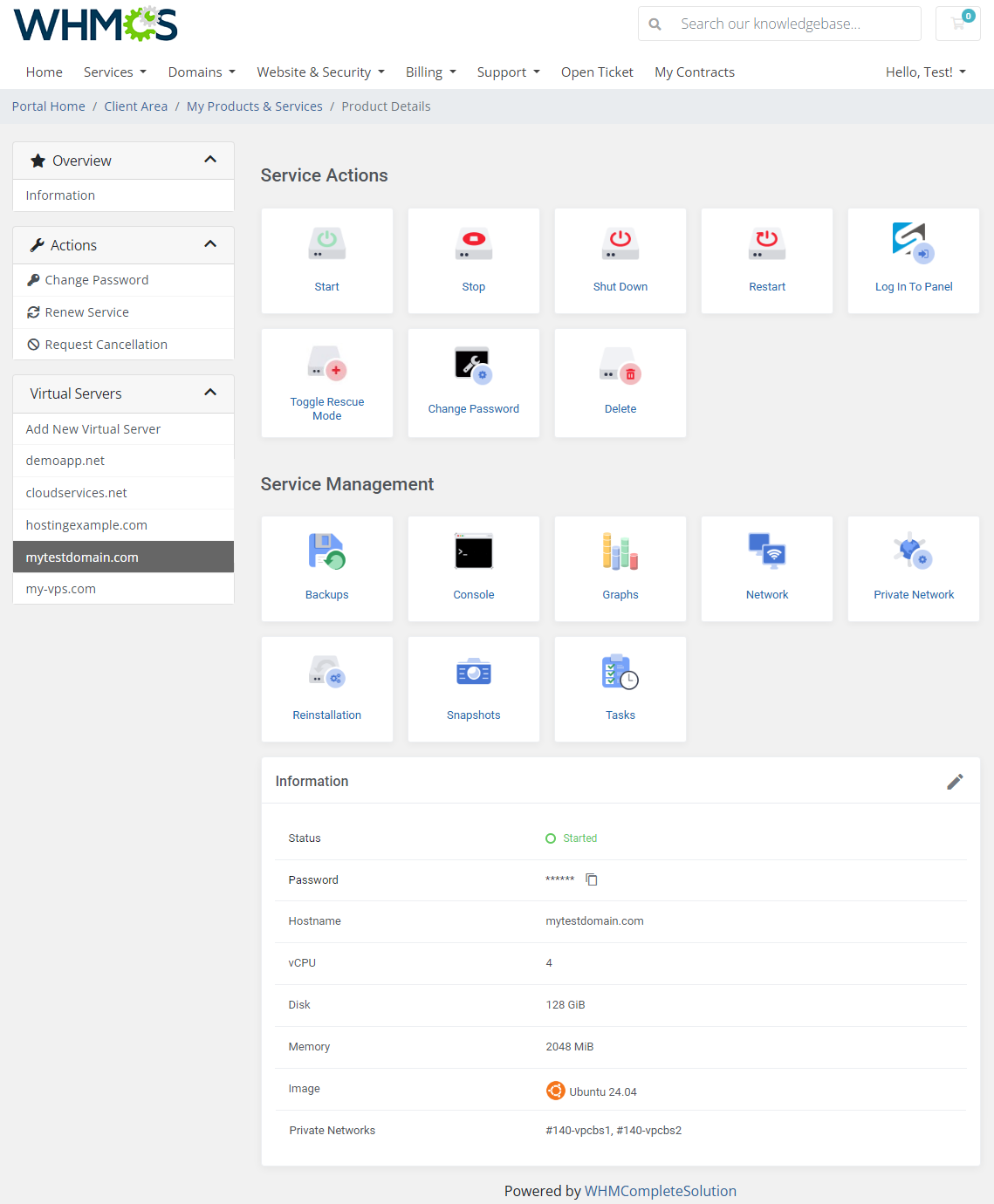The image size is (994, 1204).
Task: Collapse the Actions sidebar panel
Action: click(x=210, y=244)
